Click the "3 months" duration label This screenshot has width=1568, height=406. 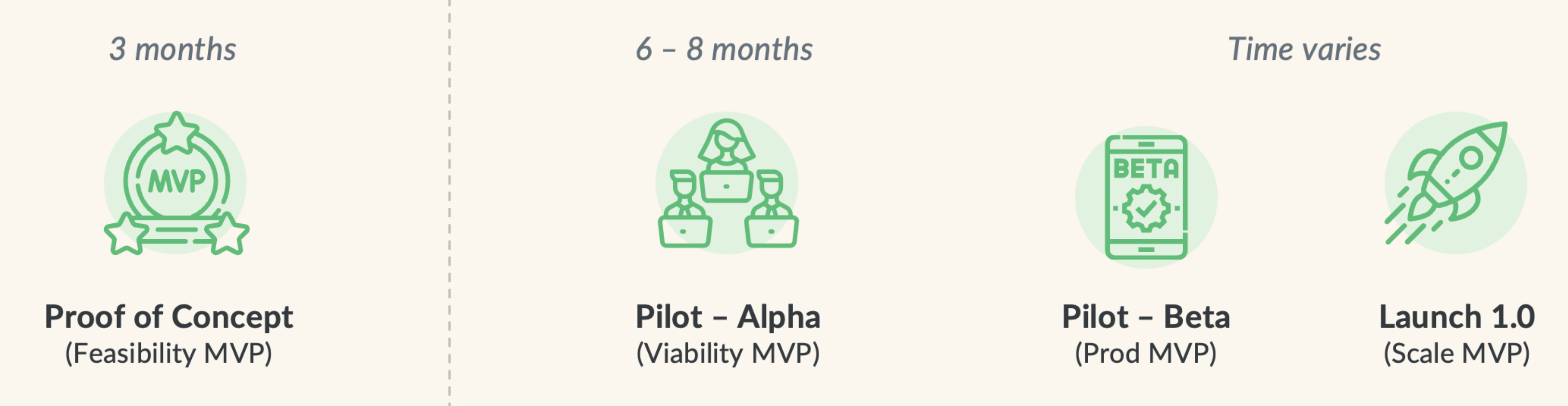(x=173, y=49)
